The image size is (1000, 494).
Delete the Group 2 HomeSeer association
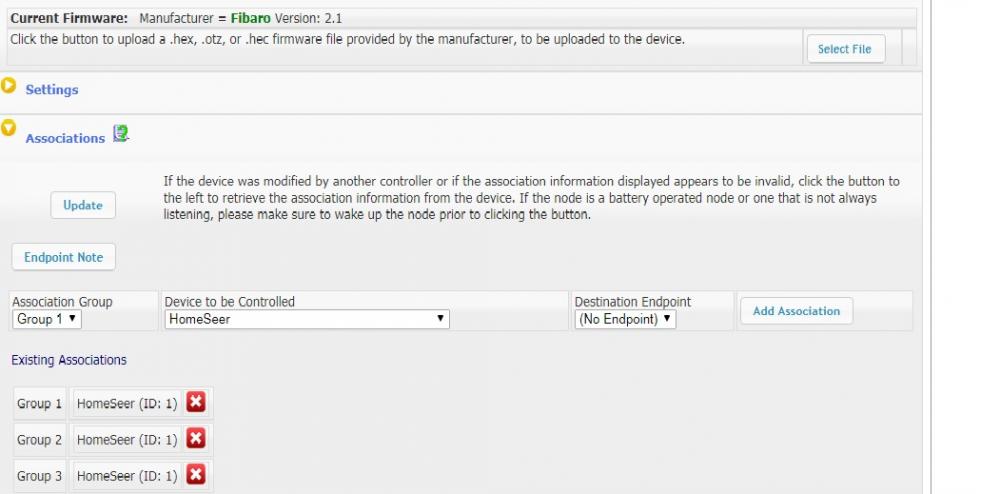pos(196,439)
